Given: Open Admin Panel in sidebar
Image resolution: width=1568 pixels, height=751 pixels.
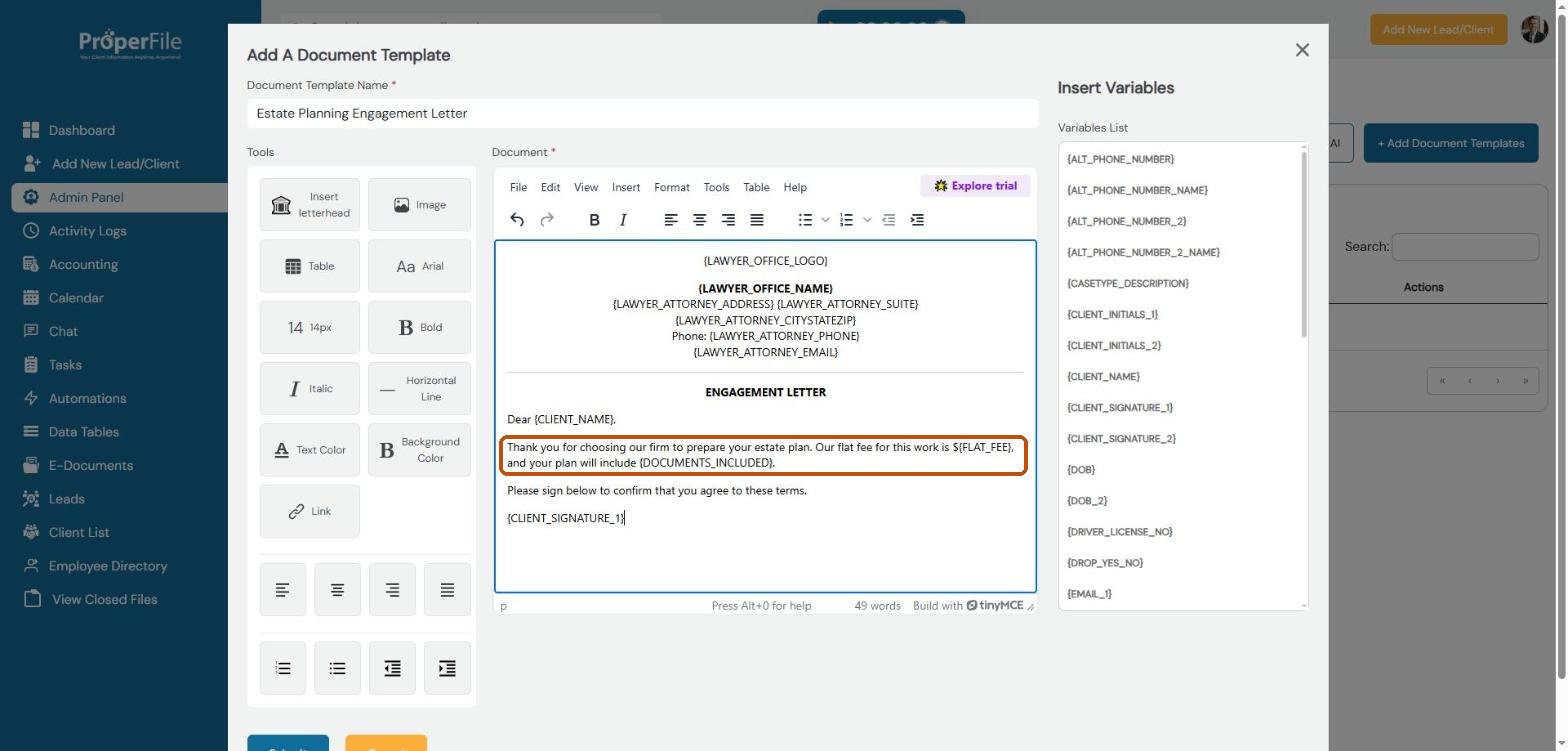Looking at the screenshot, I should pyautogui.click(x=120, y=197).
